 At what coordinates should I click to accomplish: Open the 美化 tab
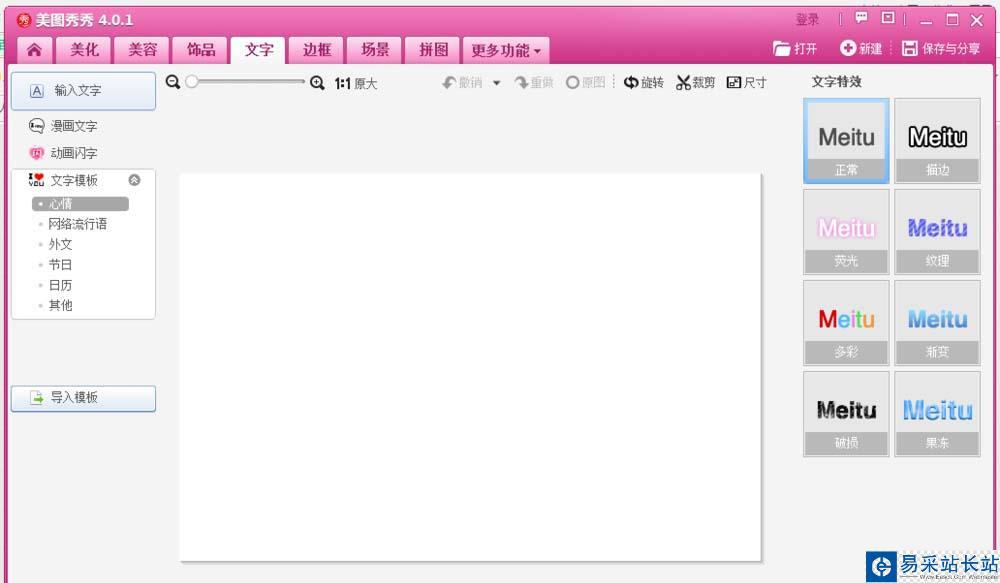tap(84, 50)
